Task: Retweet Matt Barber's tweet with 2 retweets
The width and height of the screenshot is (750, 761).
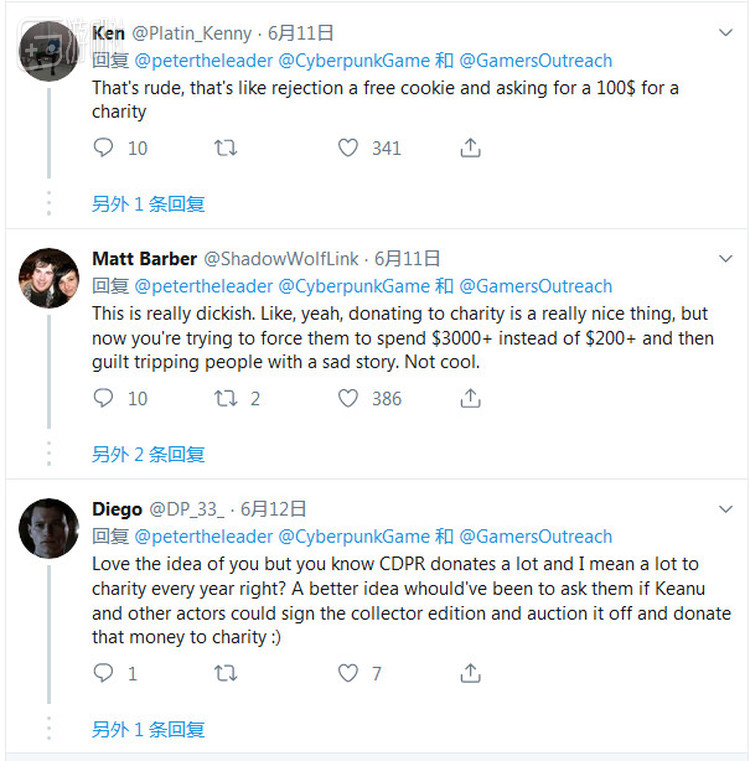Action: coord(226,398)
